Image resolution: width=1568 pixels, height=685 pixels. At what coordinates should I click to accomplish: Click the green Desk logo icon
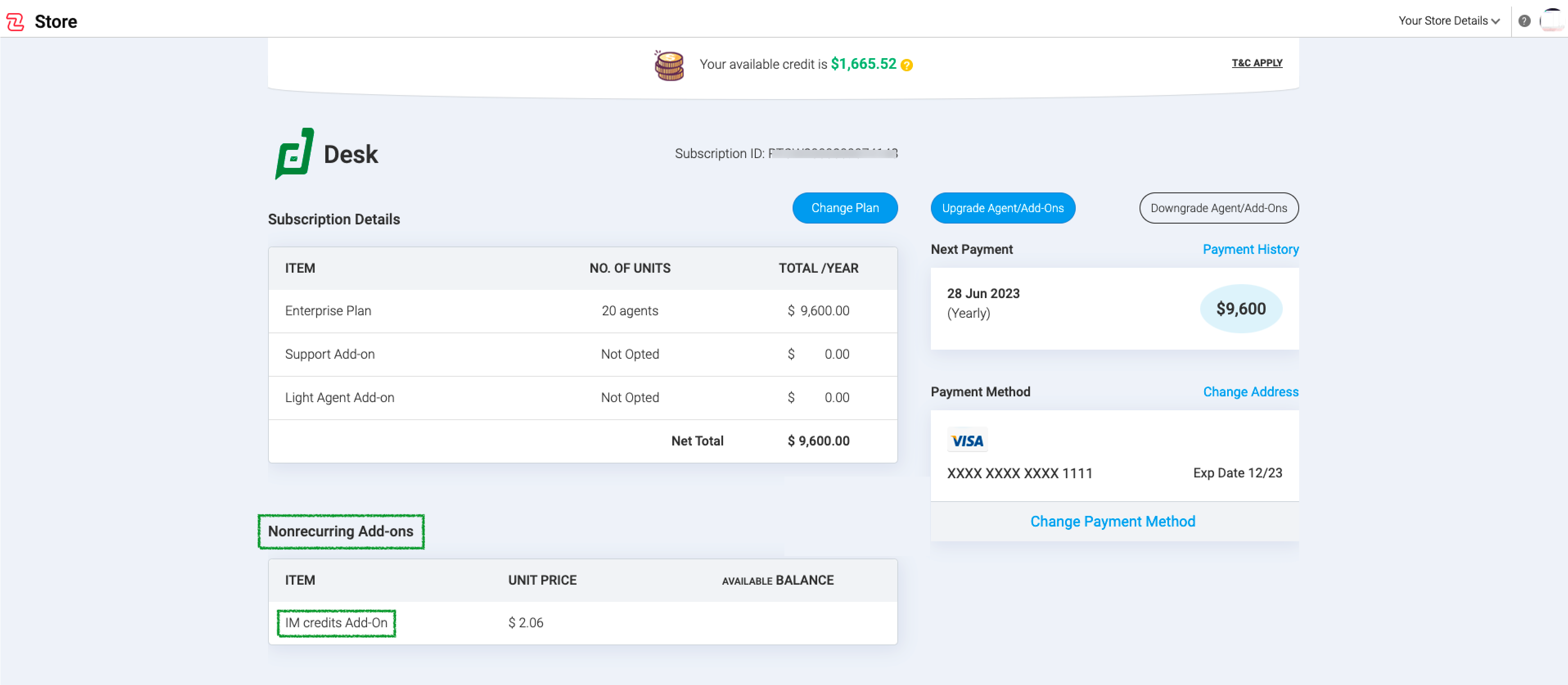(294, 154)
